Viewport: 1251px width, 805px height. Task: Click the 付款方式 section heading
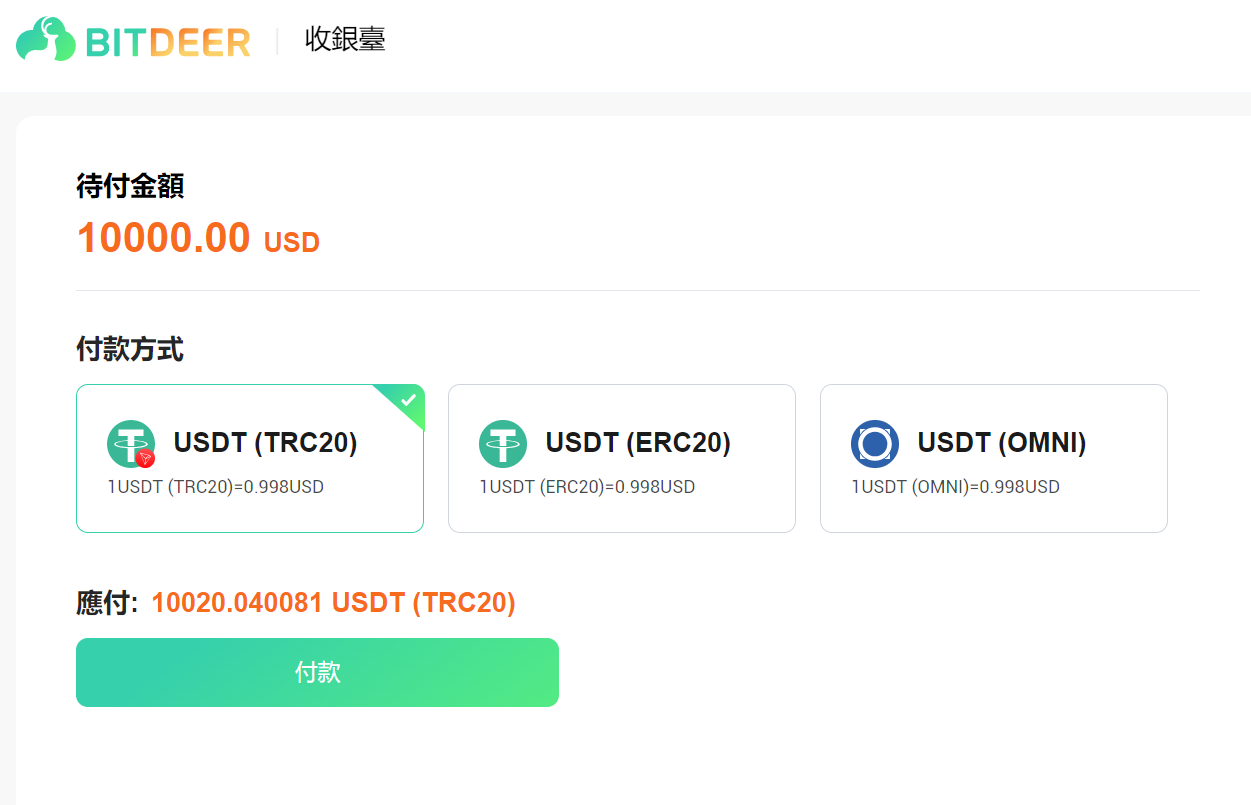pos(130,350)
